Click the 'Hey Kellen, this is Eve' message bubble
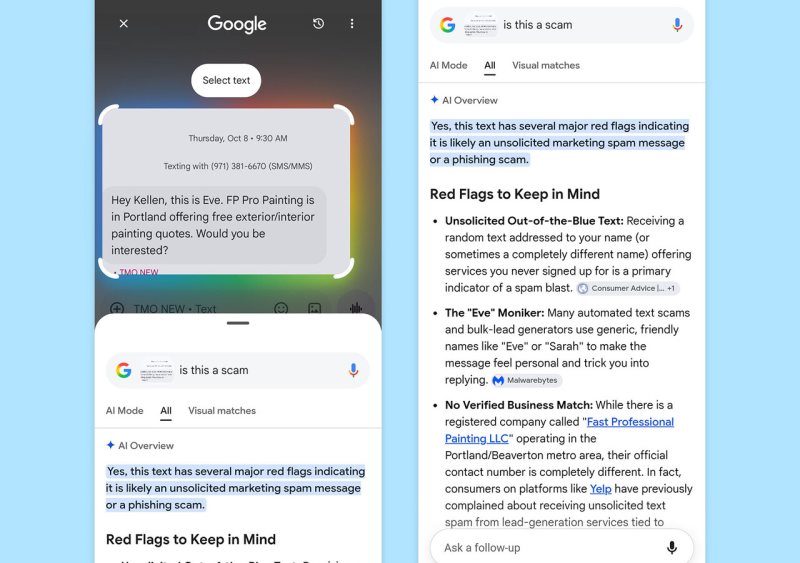This screenshot has width=800, height=563. (214, 225)
